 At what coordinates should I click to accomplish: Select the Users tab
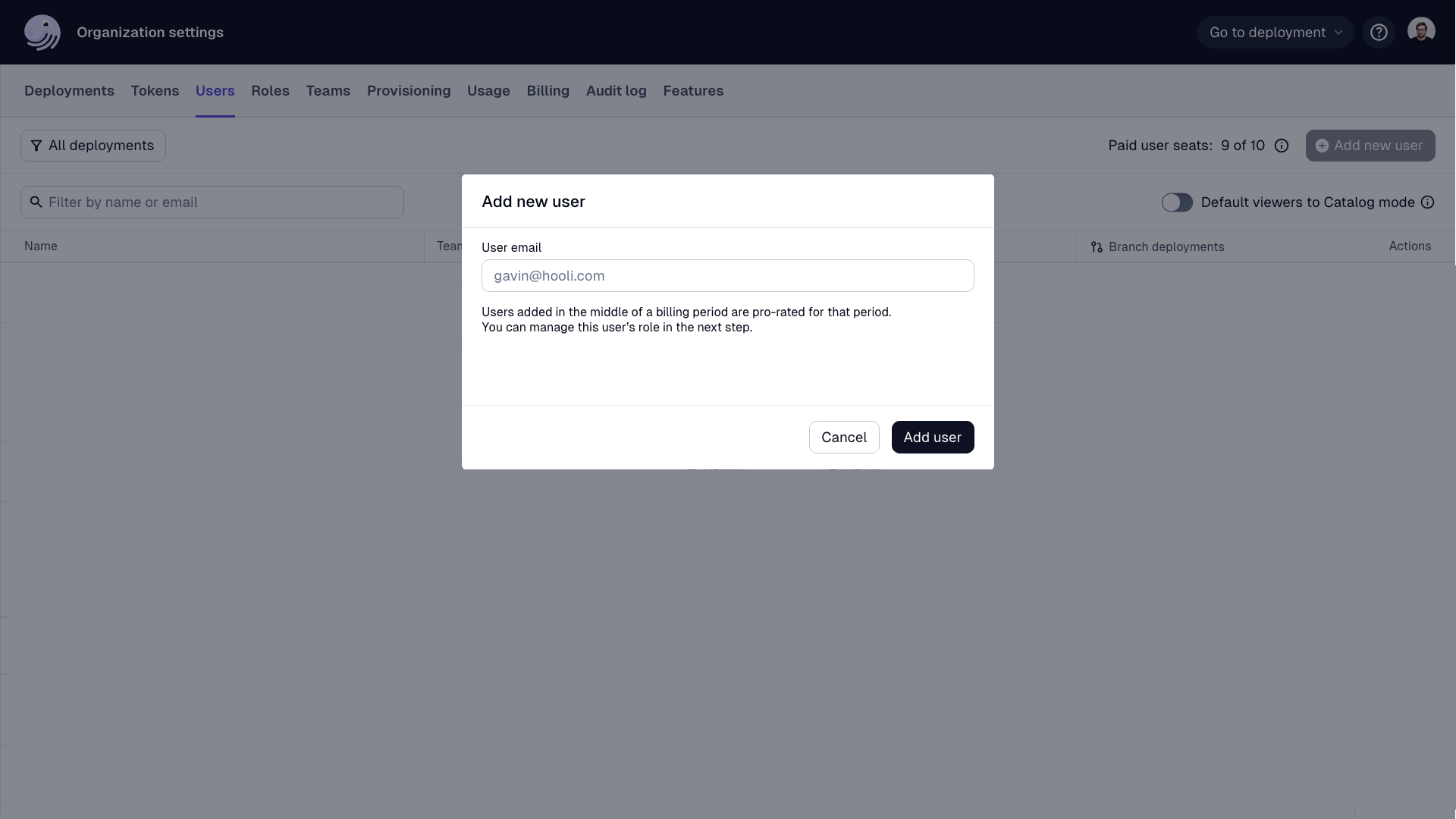tap(215, 91)
